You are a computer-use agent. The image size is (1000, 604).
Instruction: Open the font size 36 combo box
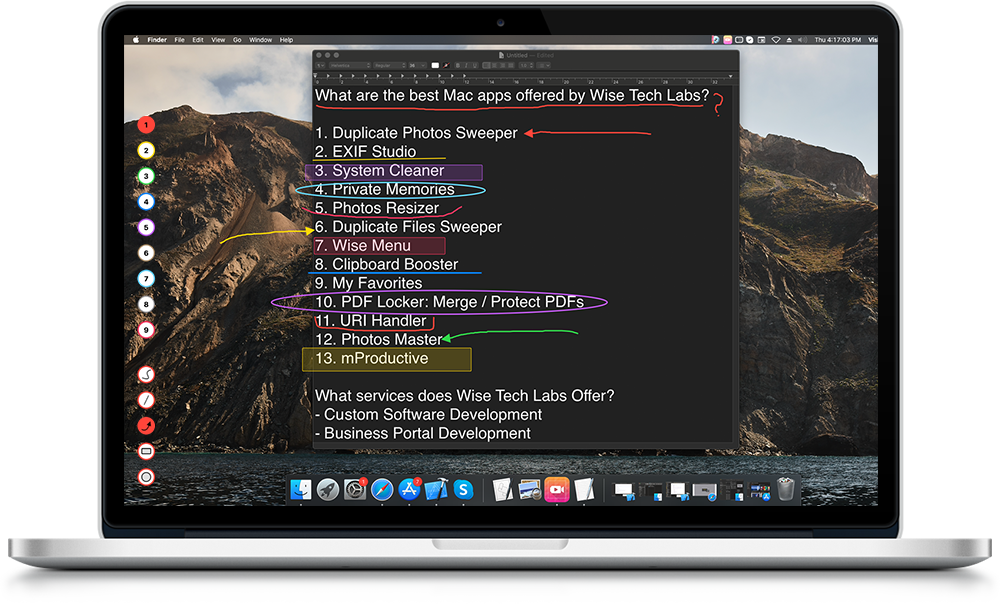[417, 65]
